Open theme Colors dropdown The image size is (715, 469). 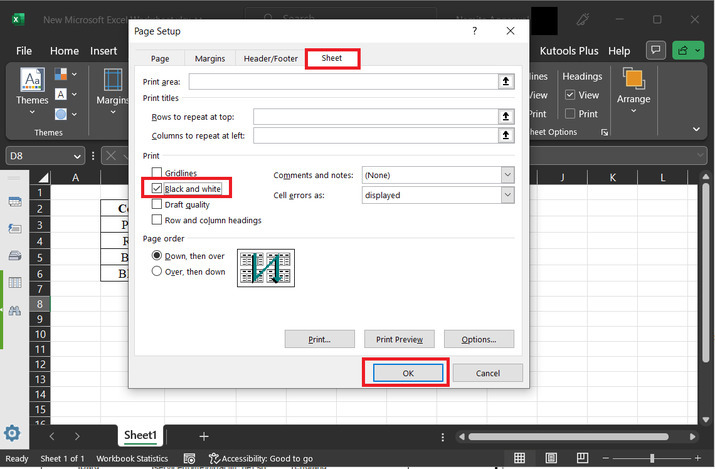click(x=66, y=74)
